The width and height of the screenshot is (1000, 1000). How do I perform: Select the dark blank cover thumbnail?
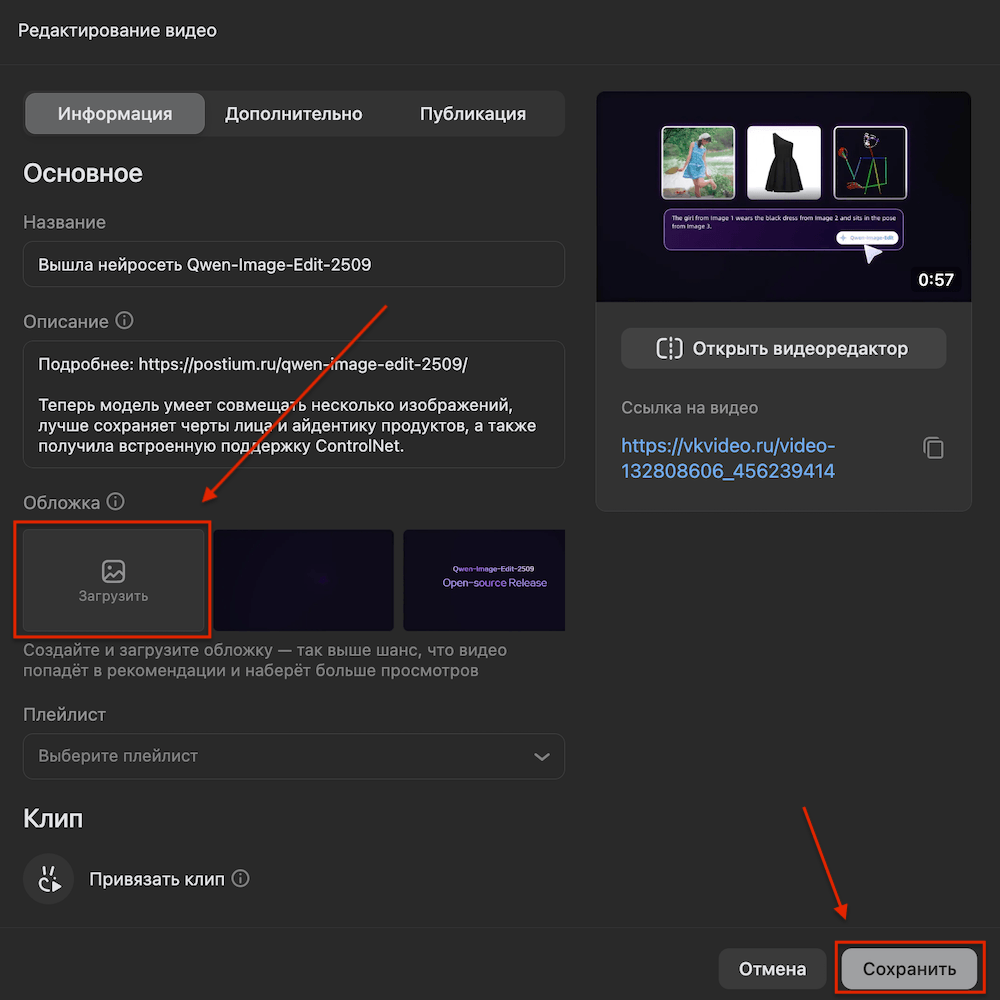pos(304,580)
